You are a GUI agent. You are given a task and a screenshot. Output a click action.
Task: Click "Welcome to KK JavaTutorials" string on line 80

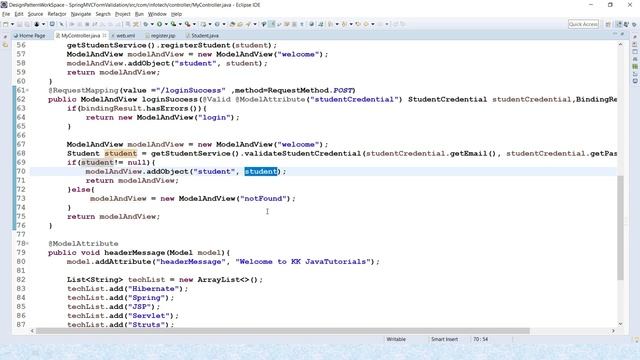[303, 262]
